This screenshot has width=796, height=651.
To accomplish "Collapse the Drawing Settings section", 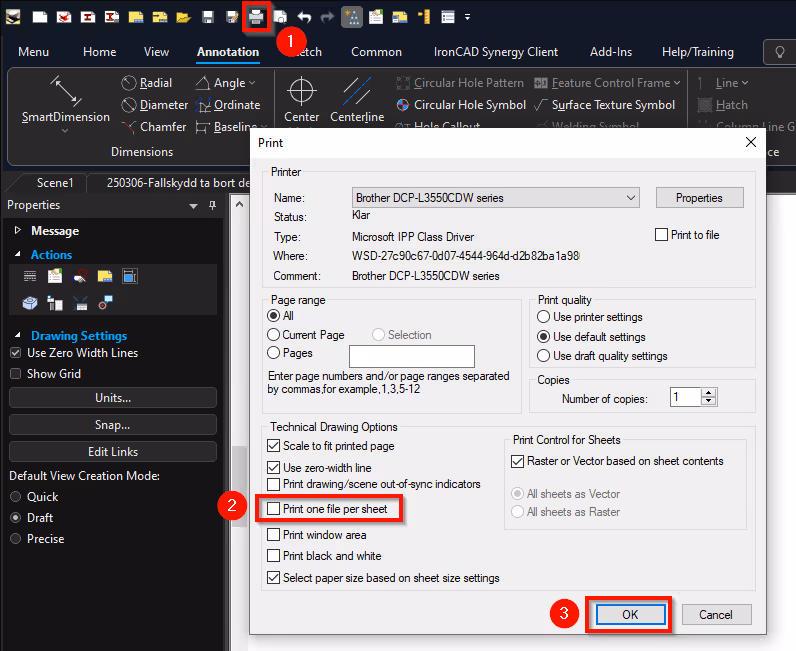I will [18, 335].
